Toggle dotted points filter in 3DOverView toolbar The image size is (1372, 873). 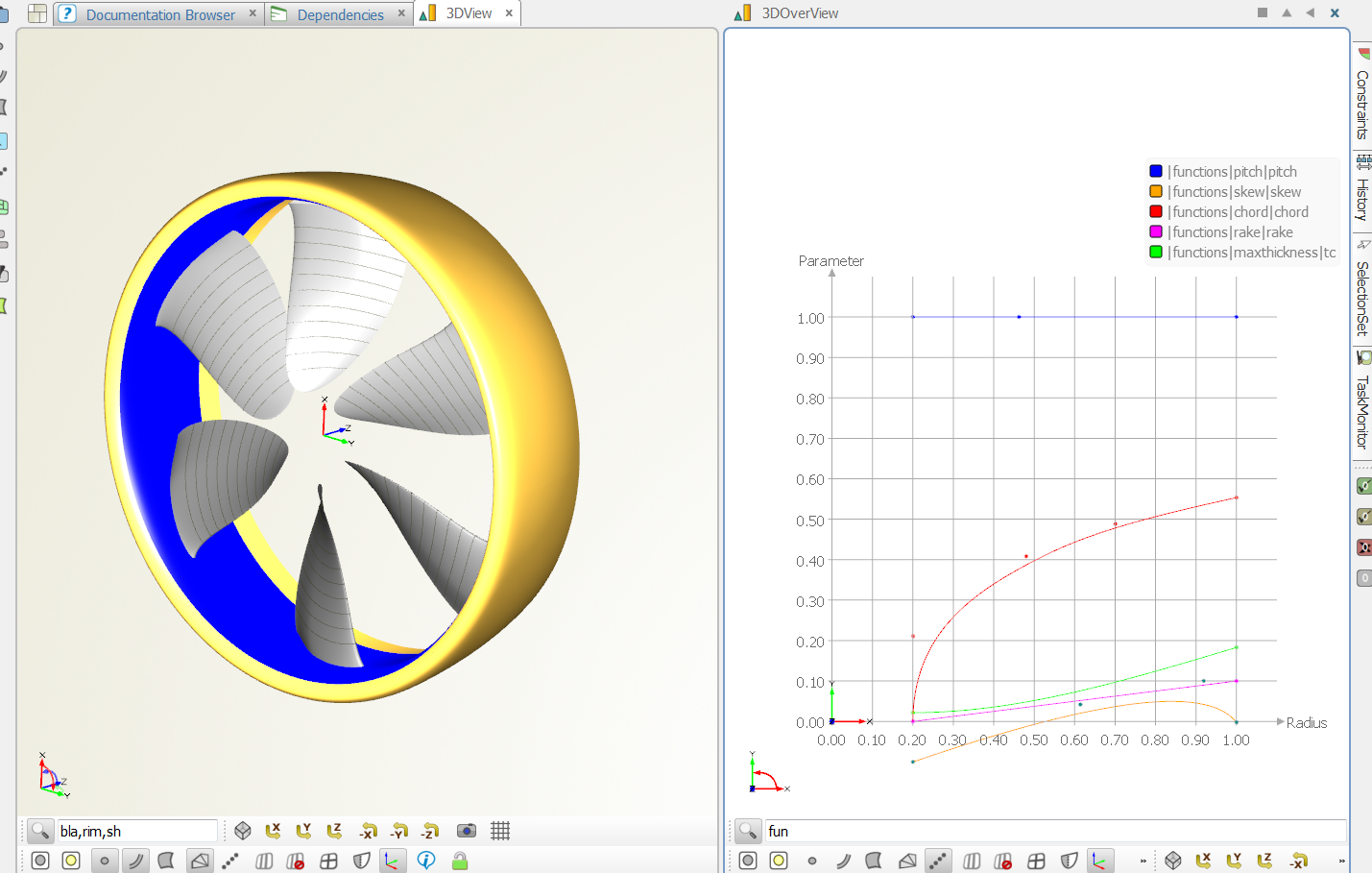pyautogui.click(x=938, y=861)
